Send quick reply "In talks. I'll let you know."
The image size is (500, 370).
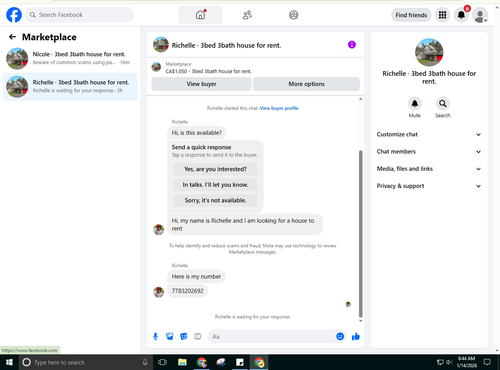click(215, 185)
